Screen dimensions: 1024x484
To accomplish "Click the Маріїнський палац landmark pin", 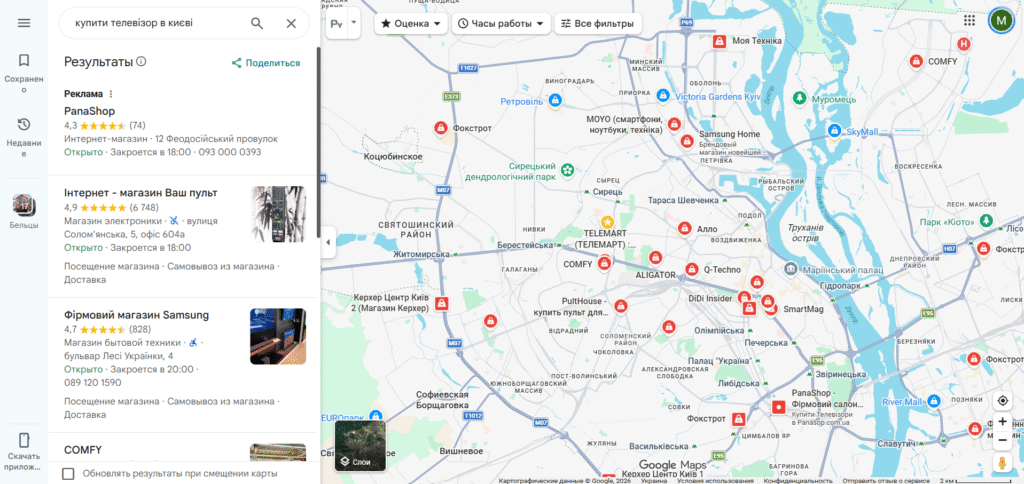I will click(791, 269).
